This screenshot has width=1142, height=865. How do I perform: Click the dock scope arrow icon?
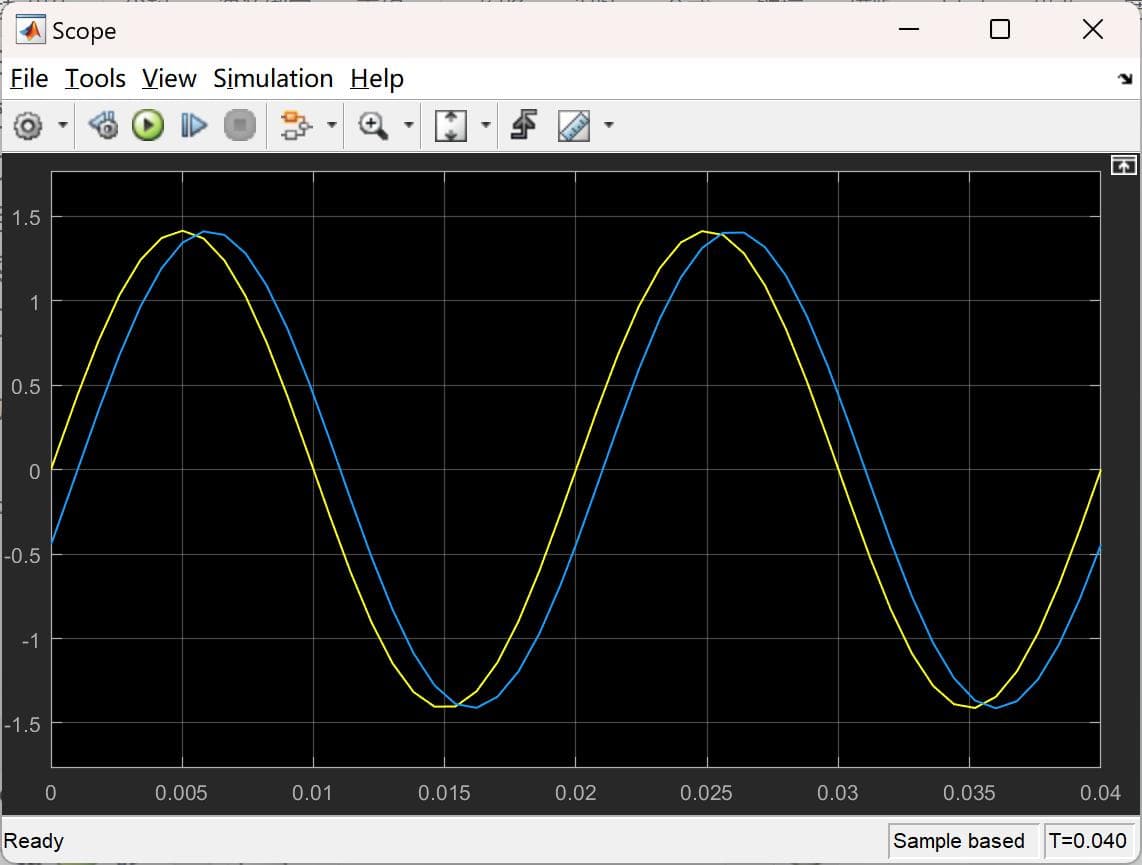1125,79
